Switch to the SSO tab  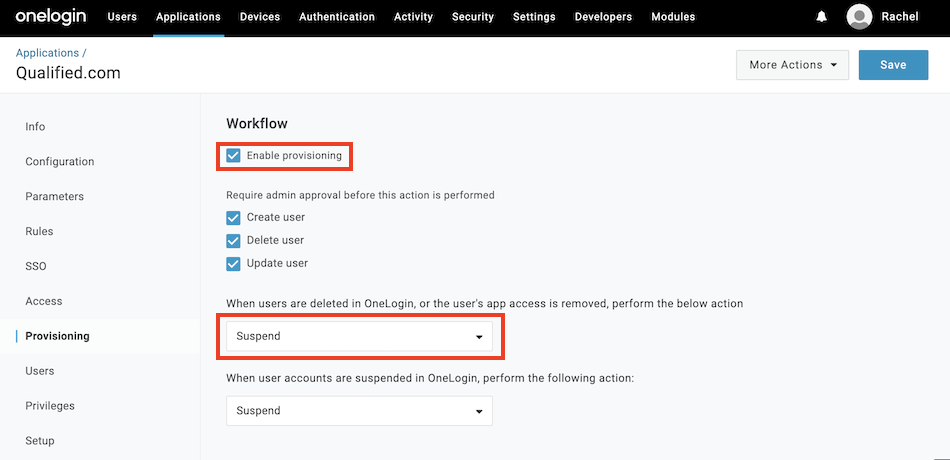tap(36, 266)
